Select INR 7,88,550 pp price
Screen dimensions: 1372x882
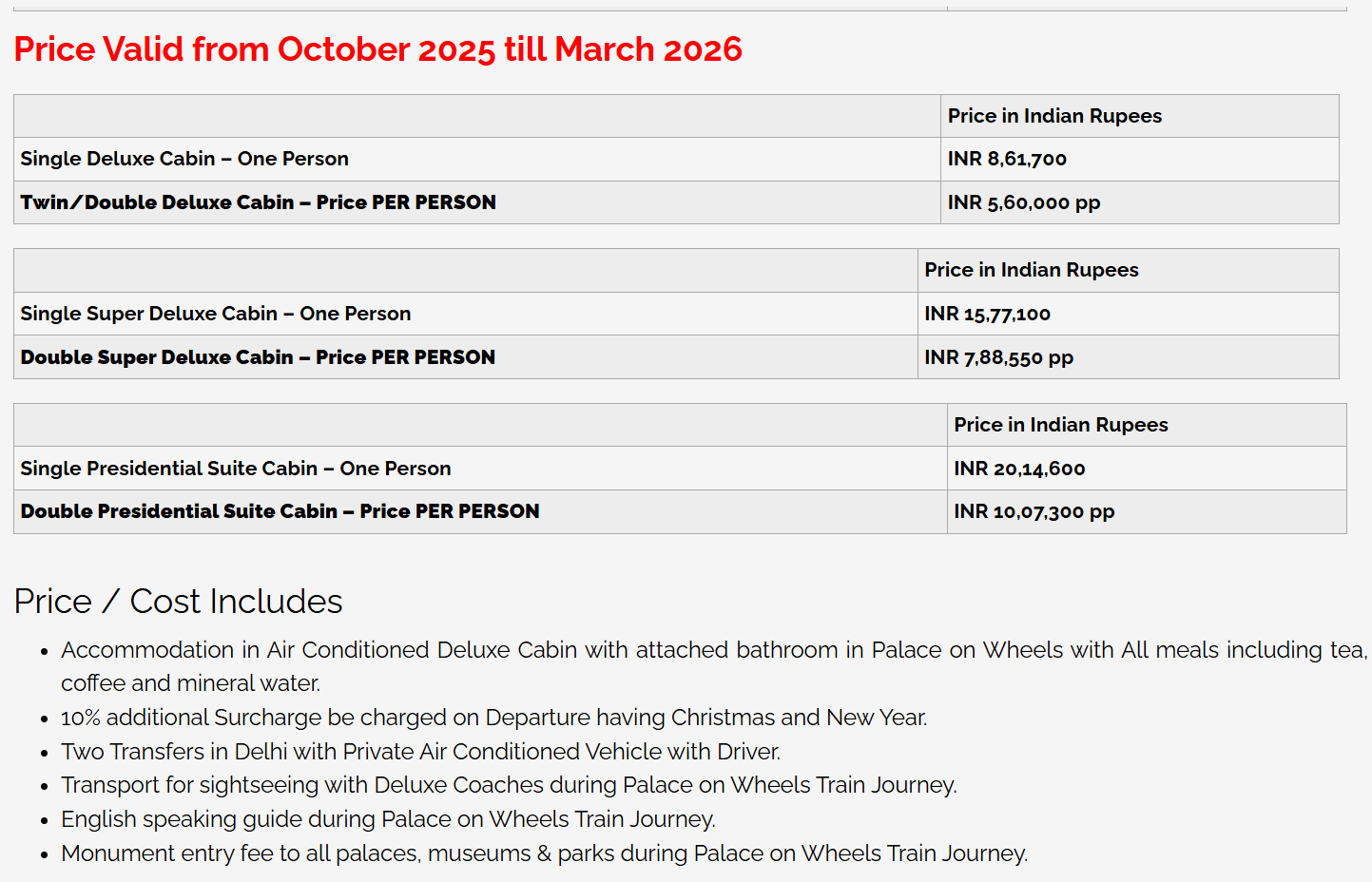pos(998,357)
